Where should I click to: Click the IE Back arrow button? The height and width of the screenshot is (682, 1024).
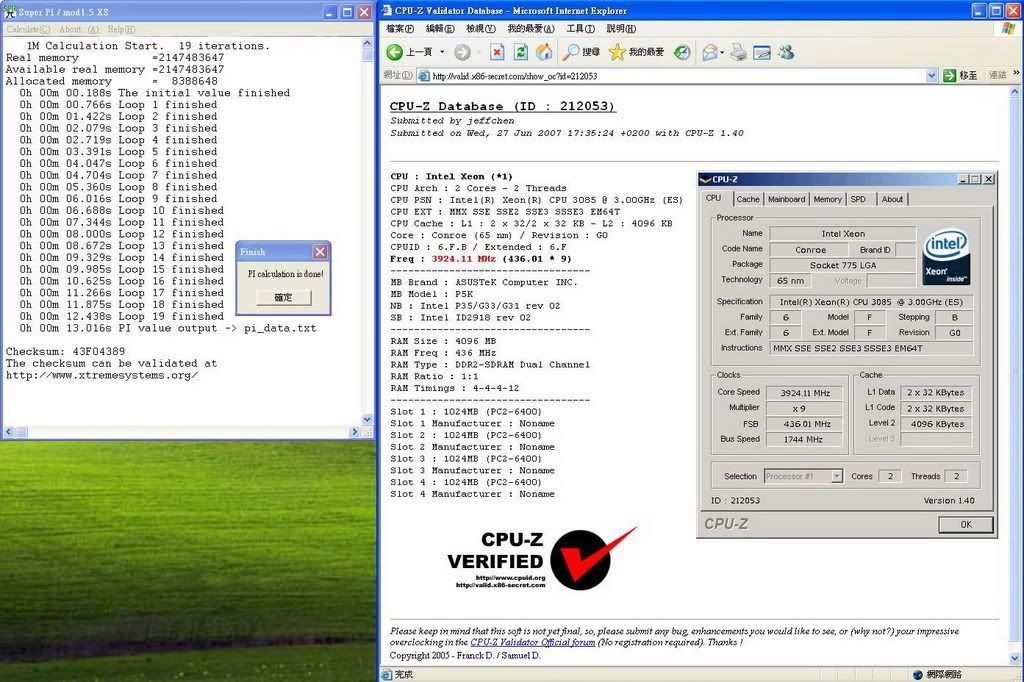pyautogui.click(x=395, y=52)
